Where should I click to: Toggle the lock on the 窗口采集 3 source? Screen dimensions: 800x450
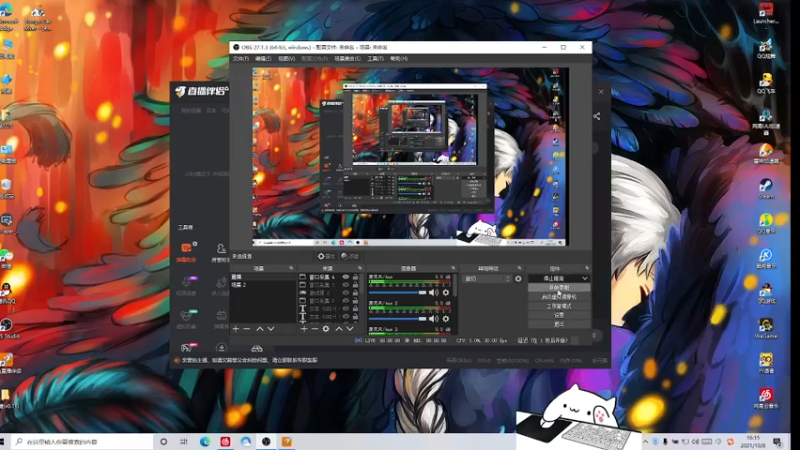coord(355,285)
